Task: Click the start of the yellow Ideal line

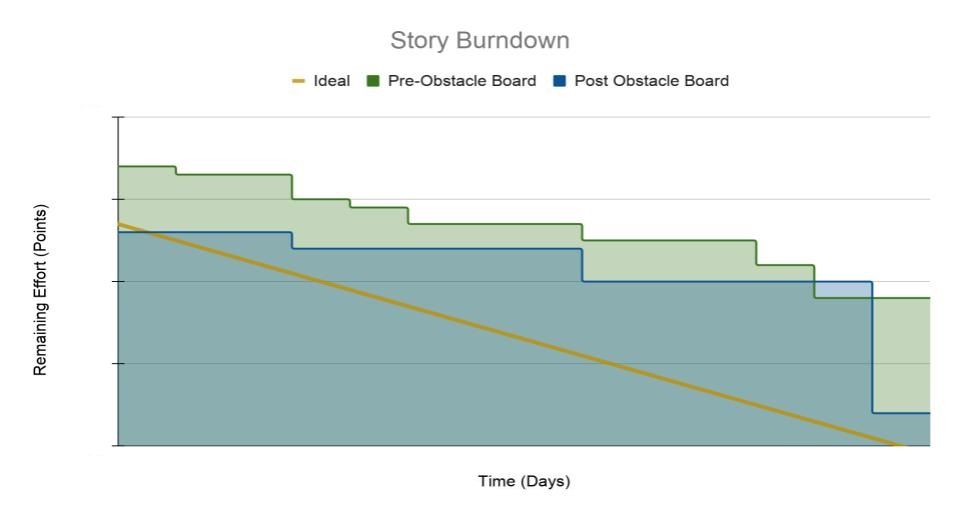Action: (x=120, y=224)
